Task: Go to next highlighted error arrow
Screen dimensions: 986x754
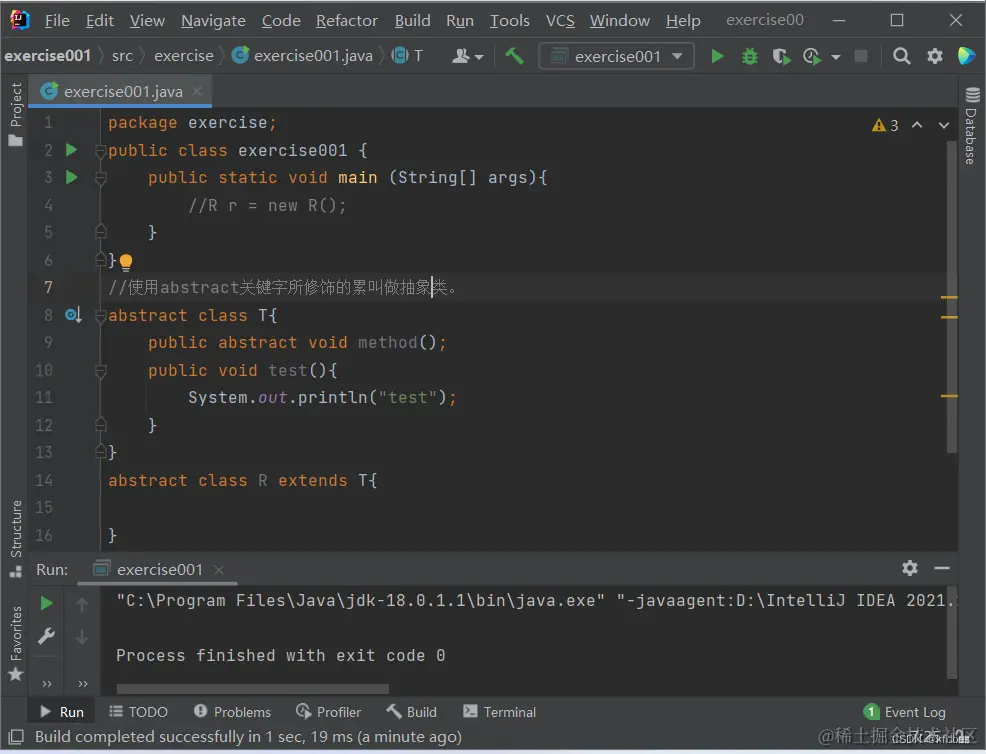Action: [944, 125]
